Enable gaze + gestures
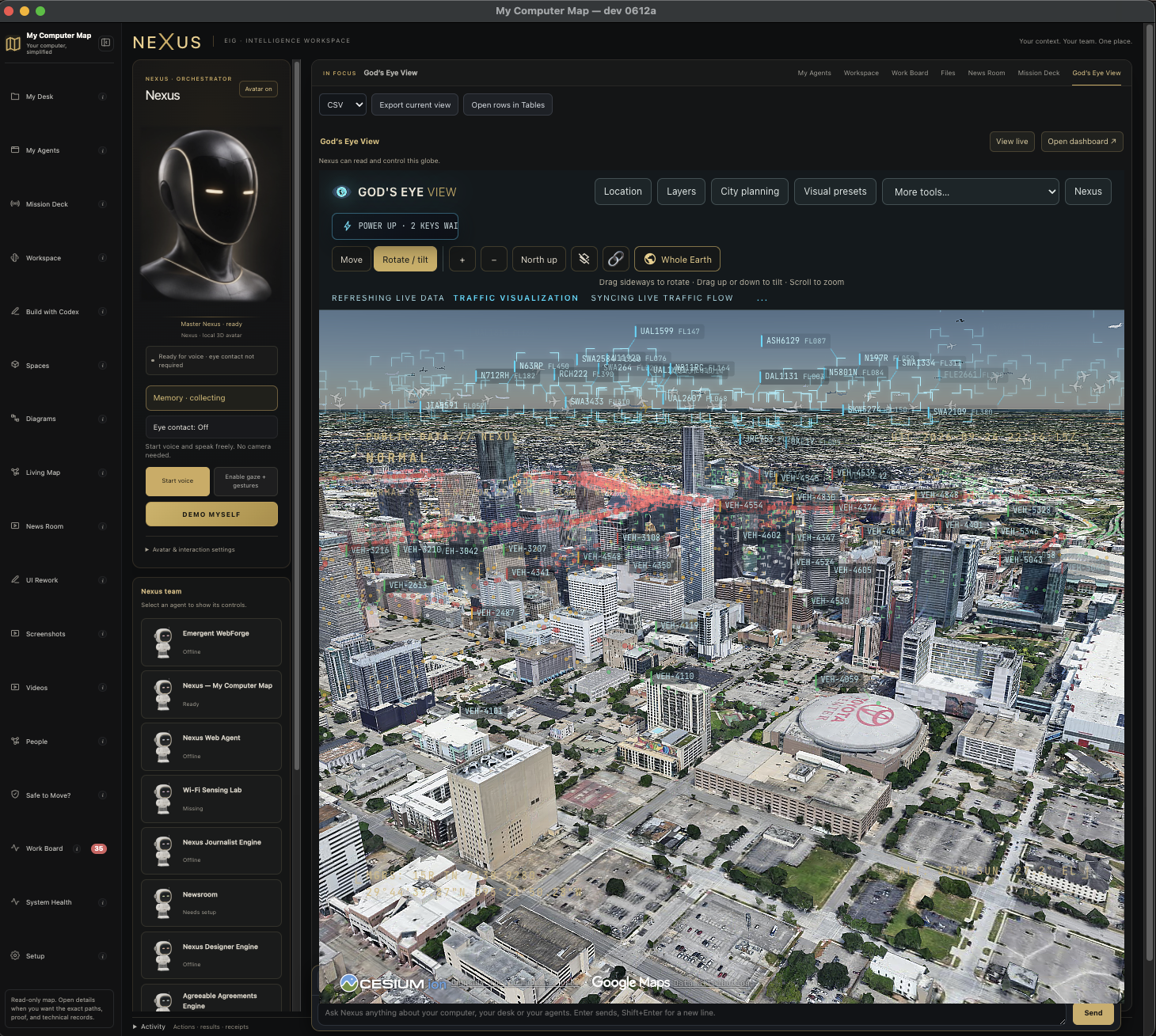Image resolution: width=1156 pixels, height=1036 pixels. tap(245, 481)
